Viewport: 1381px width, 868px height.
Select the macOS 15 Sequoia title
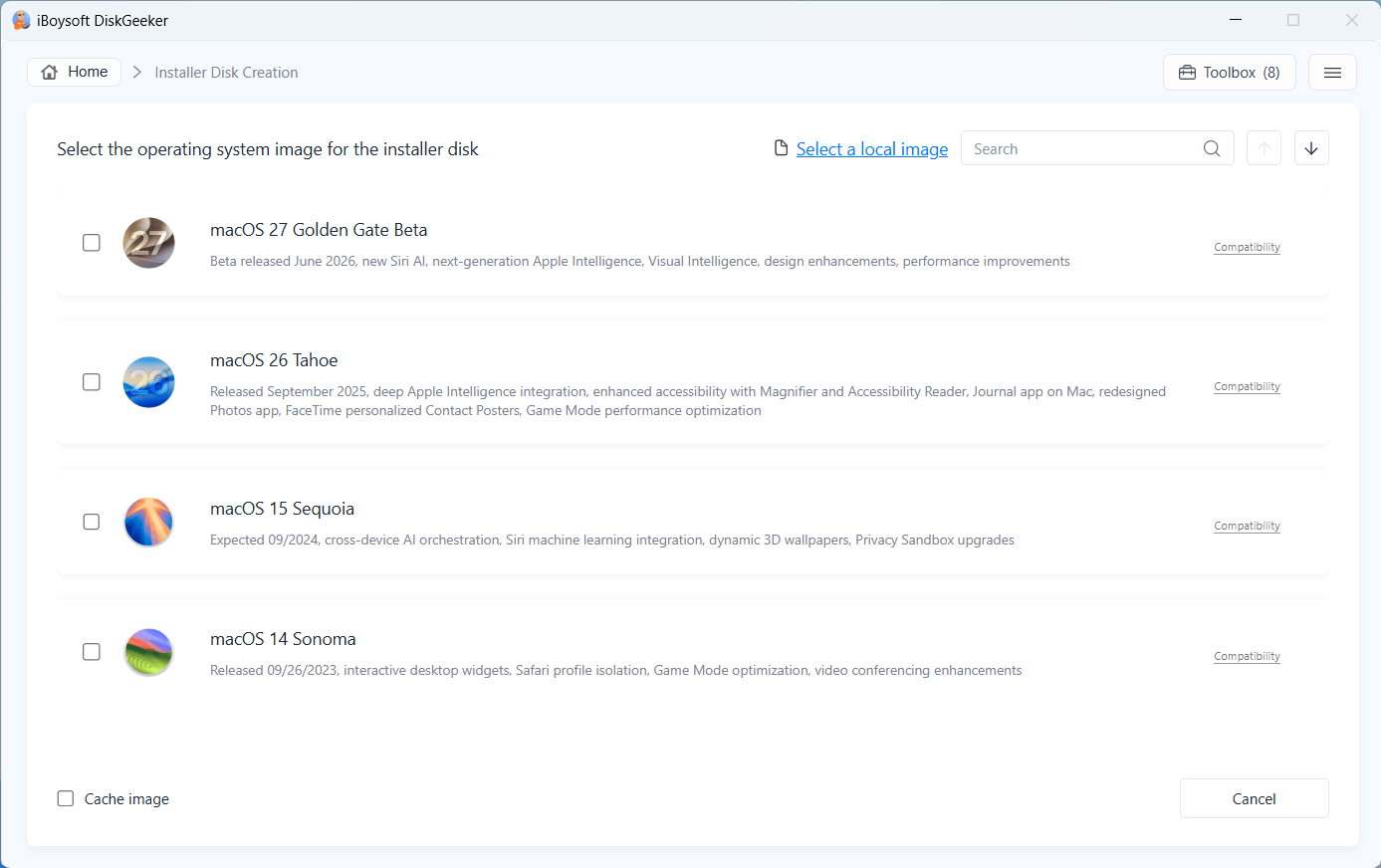pos(282,509)
